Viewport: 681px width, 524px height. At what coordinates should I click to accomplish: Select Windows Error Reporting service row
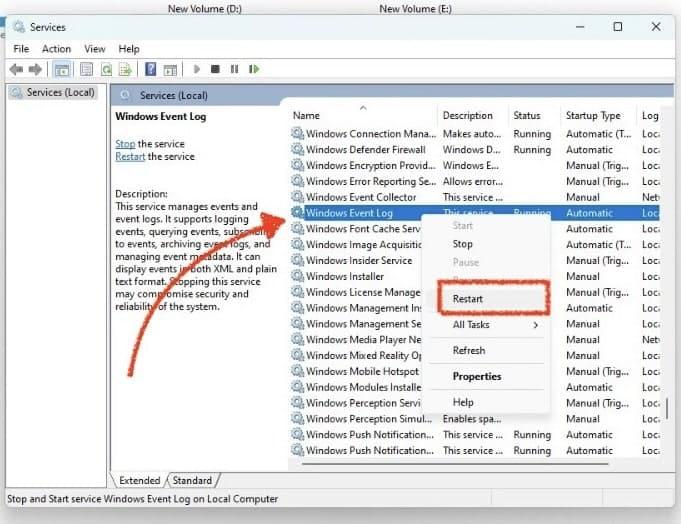pos(475,181)
